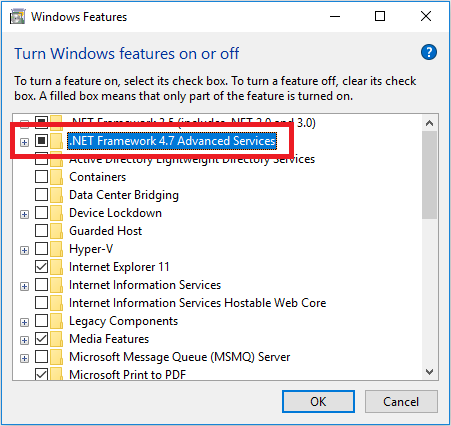Click the Legacy Components folder icon
Image resolution: width=451 pixels, height=426 pixels.
tap(56, 321)
